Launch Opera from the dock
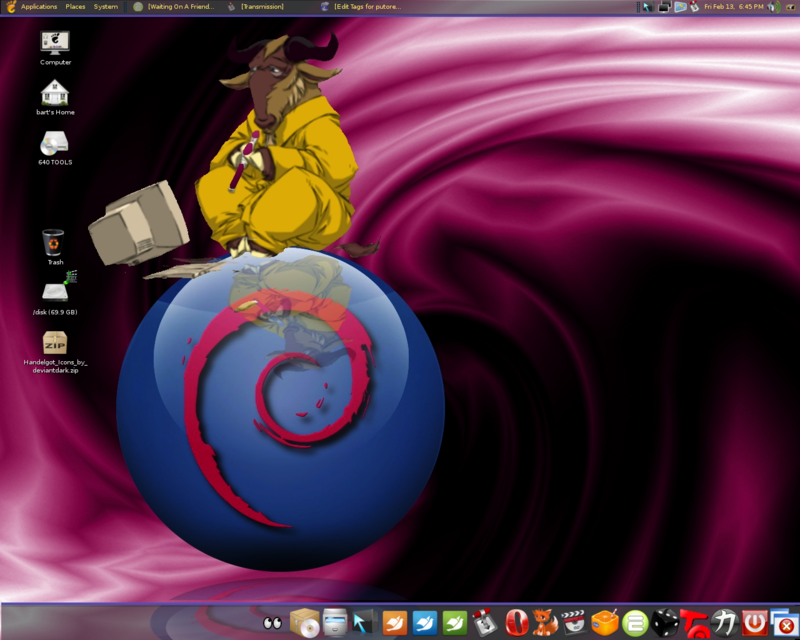Image resolution: width=800 pixels, height=640 pixels. click(x=516, y=622)
